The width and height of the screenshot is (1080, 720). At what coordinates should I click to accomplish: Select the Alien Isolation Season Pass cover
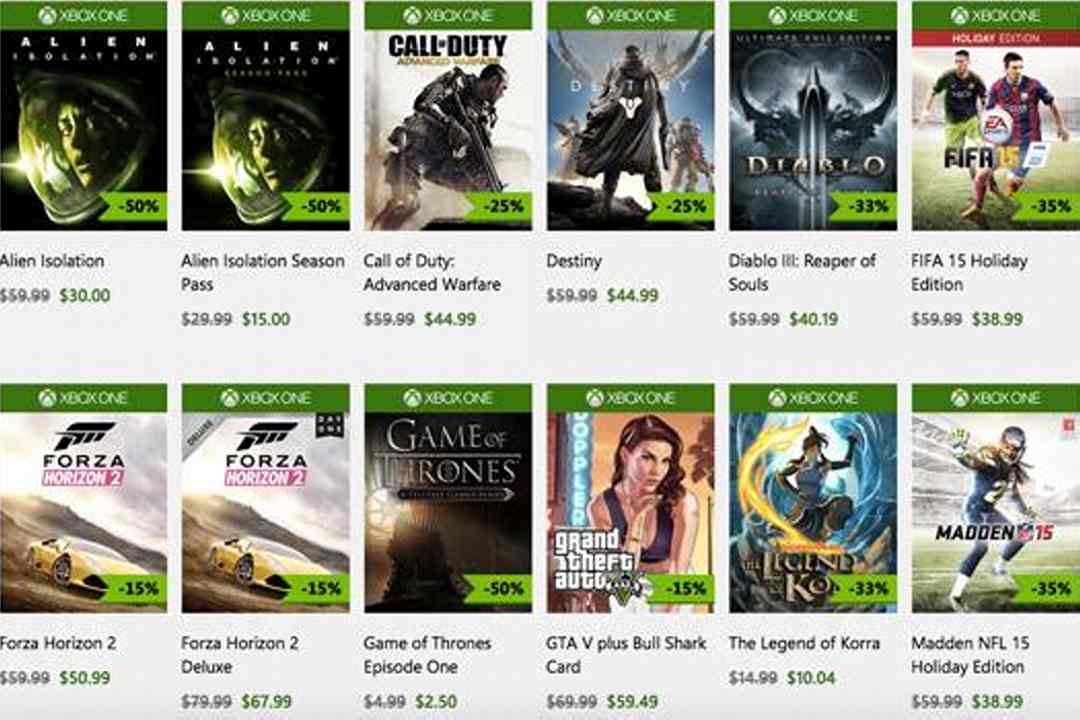pyautogui.click(x=266, y=130)
